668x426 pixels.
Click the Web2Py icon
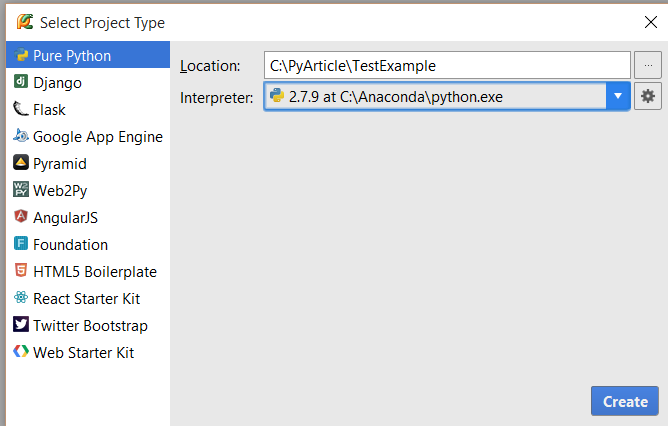21,189
